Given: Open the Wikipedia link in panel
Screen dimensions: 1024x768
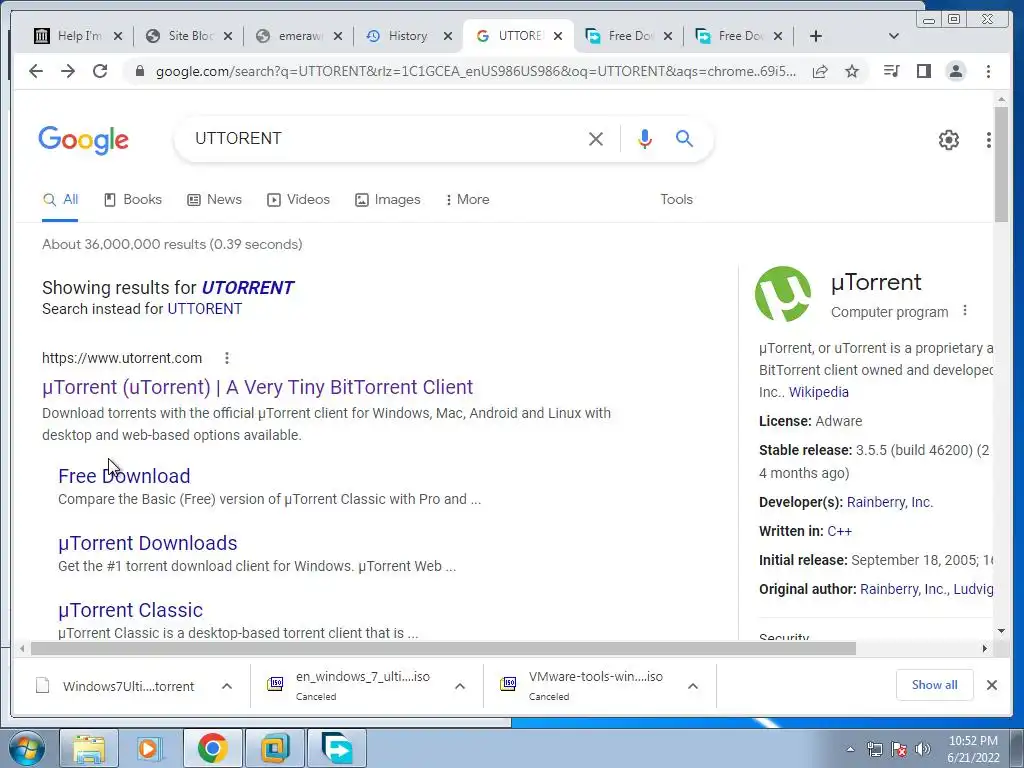Looking at the screenshot, I should pyautogui.click(x=818, y=392).
